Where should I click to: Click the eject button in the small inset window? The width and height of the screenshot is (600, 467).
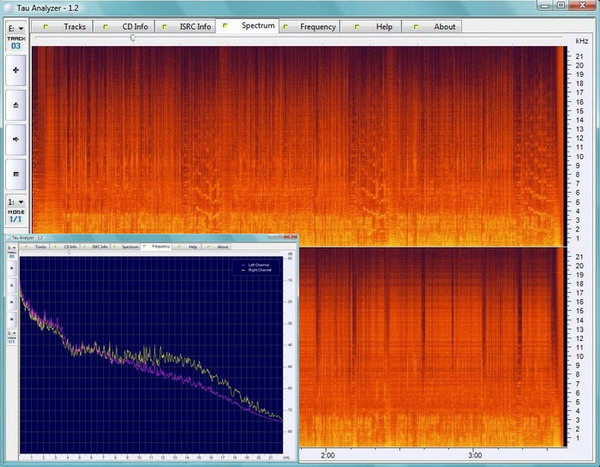(13, 285)
